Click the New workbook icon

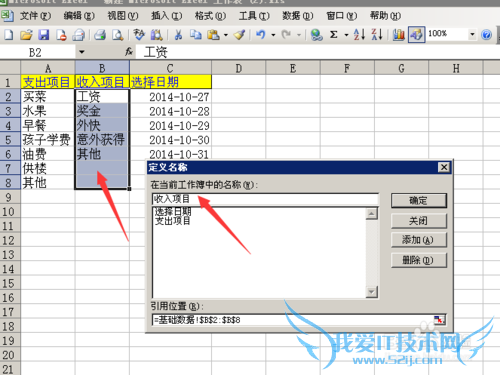[9, 35]
